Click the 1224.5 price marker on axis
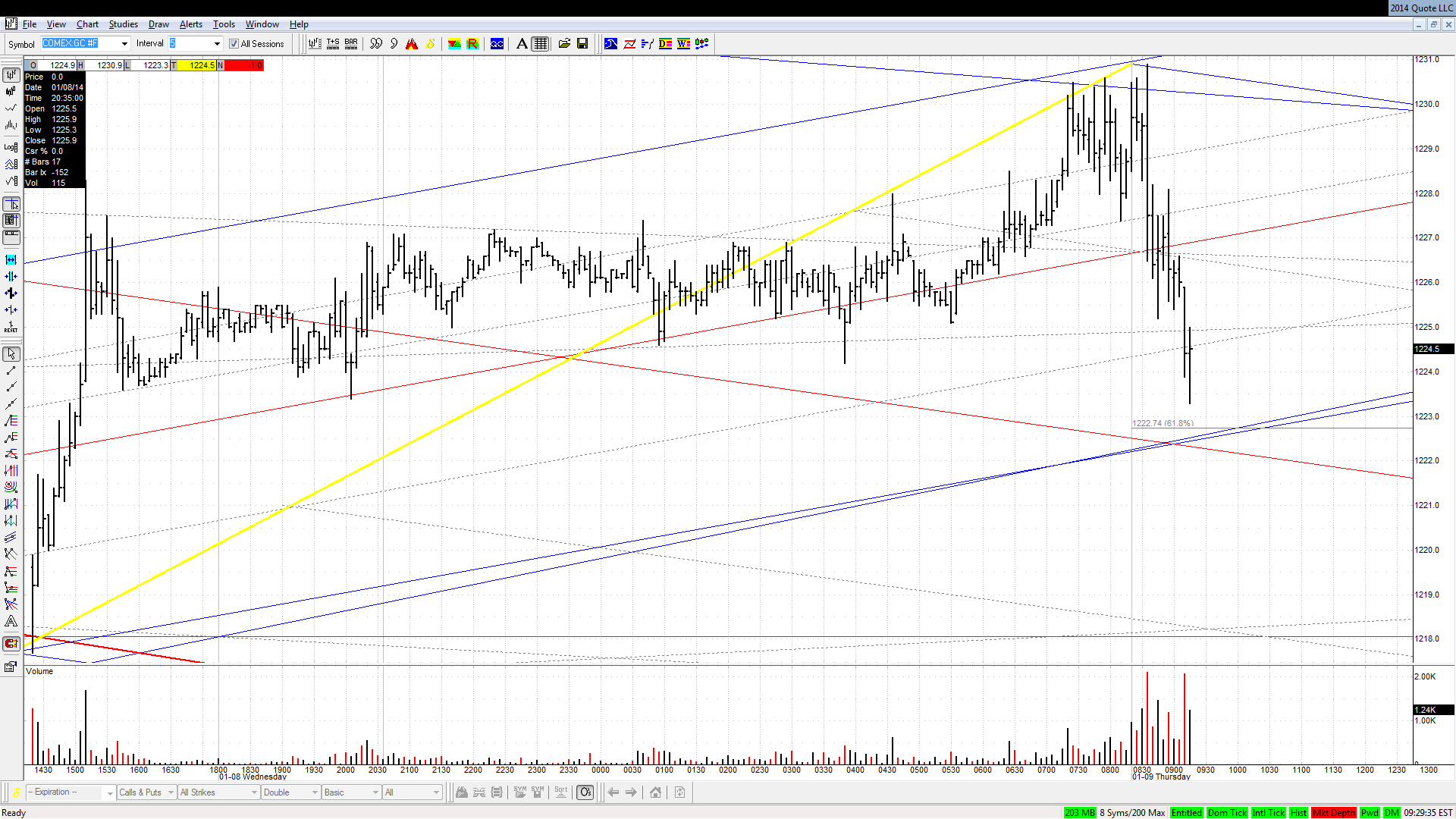This screenshot has width=1456, height=819. (1433, 349)
